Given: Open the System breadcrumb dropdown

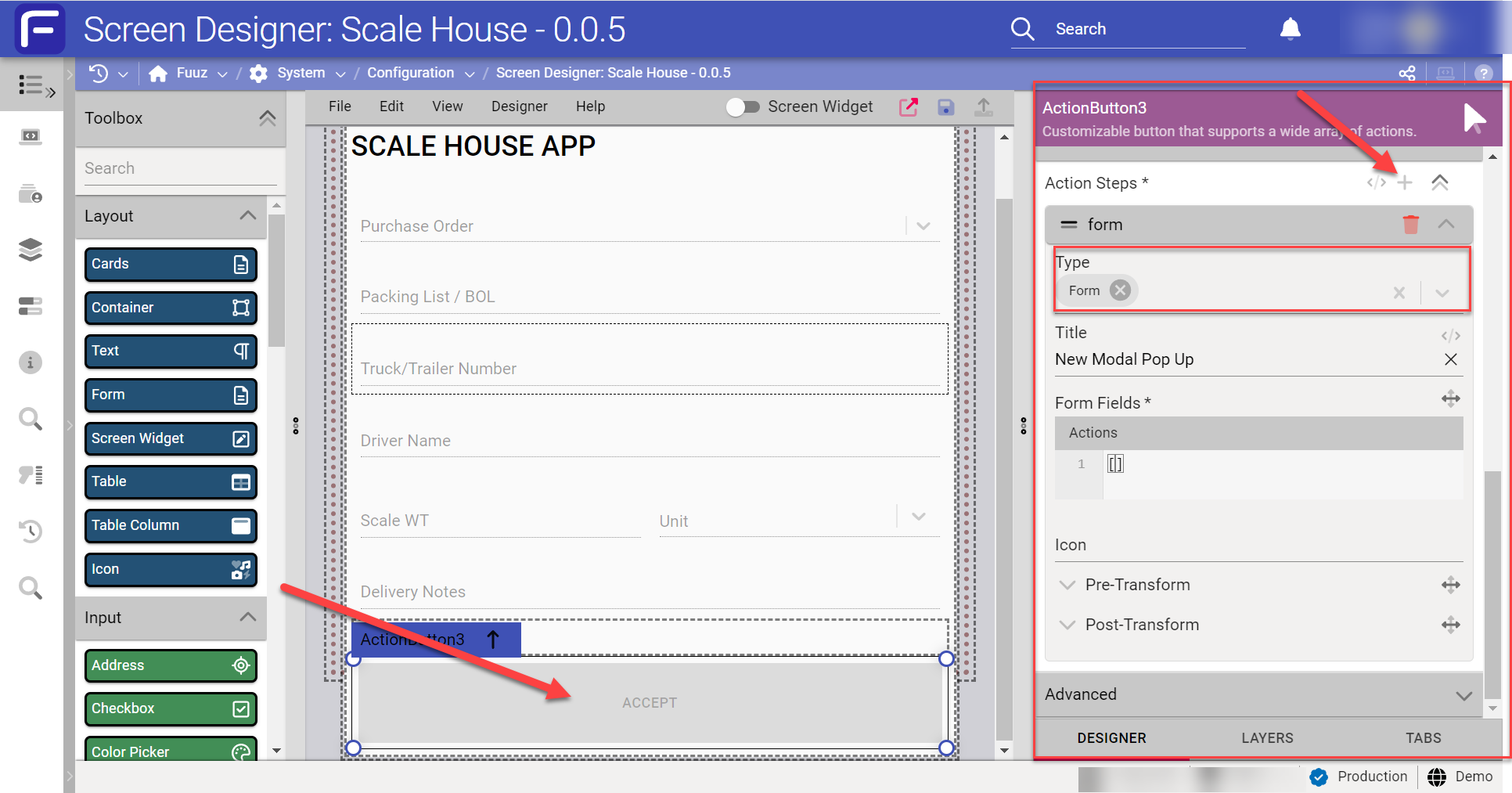Looking at the screenshot, I should [x=340, y=74].
